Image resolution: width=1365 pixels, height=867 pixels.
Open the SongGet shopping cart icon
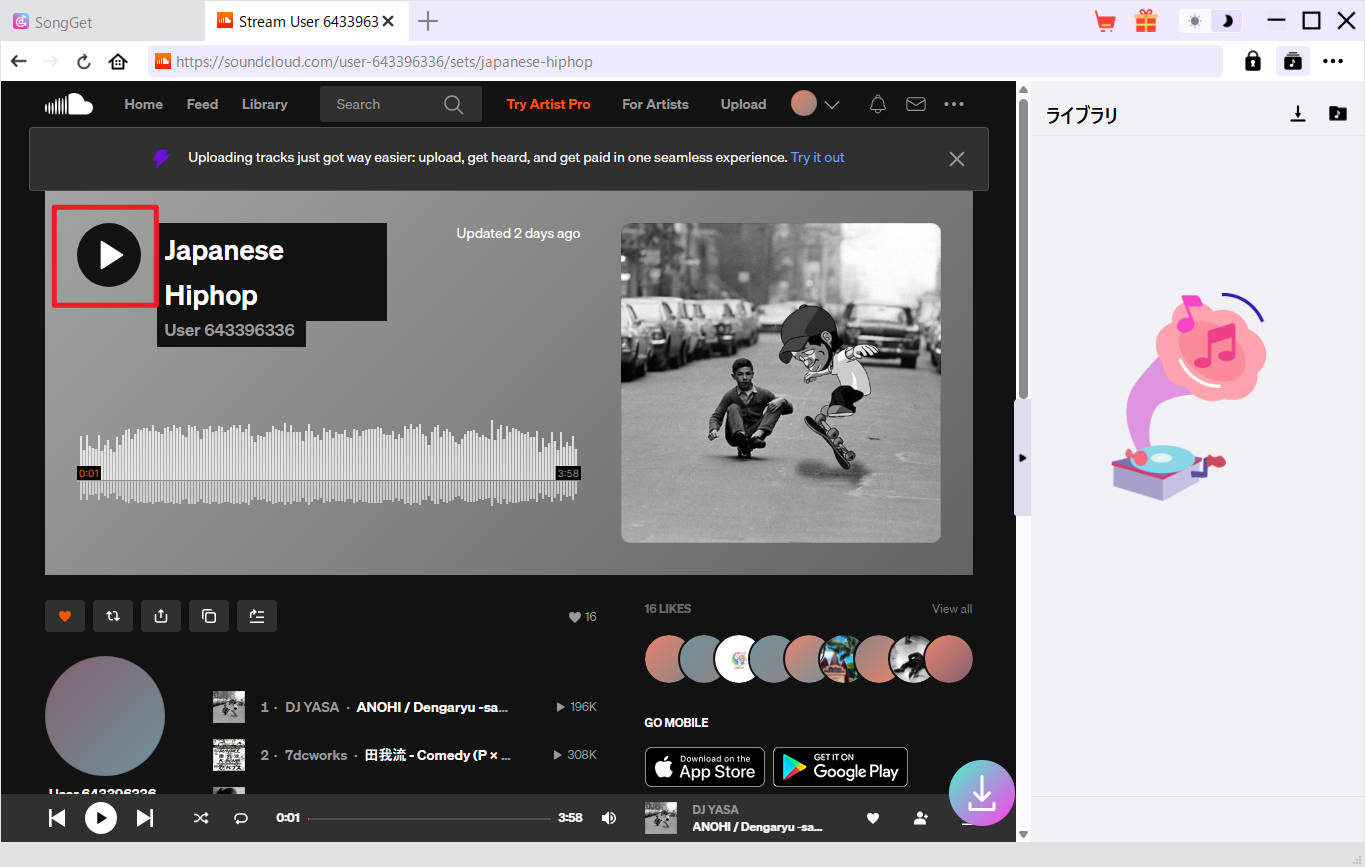[x=1104, y=20]
